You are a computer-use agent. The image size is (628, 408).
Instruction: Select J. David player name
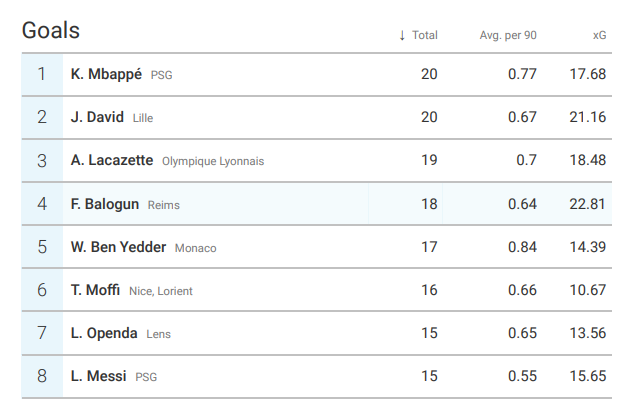(x=97, y=117)
